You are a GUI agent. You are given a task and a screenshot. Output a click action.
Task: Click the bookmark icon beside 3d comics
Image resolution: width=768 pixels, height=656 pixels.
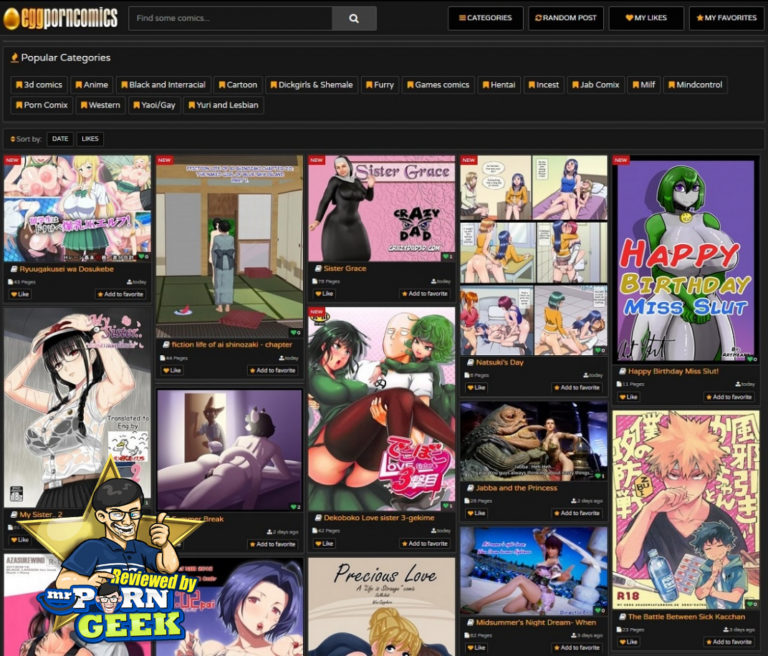[x=18, y=85]
